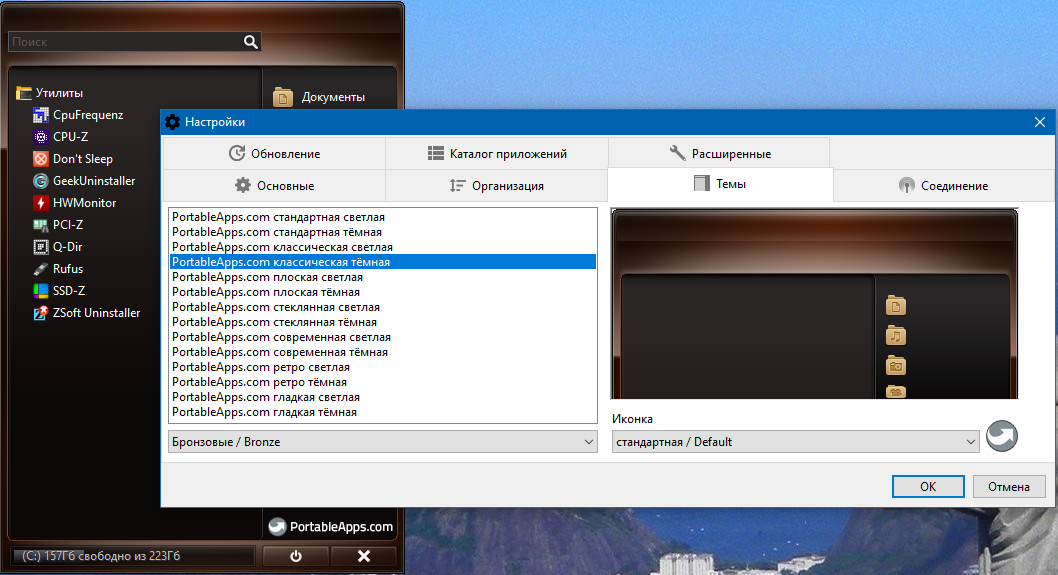Image resolution: width=1058 pixels, height=575 pixels.
Task: Click the PortableApps.com logo in the menu
Action: (331, 526)
